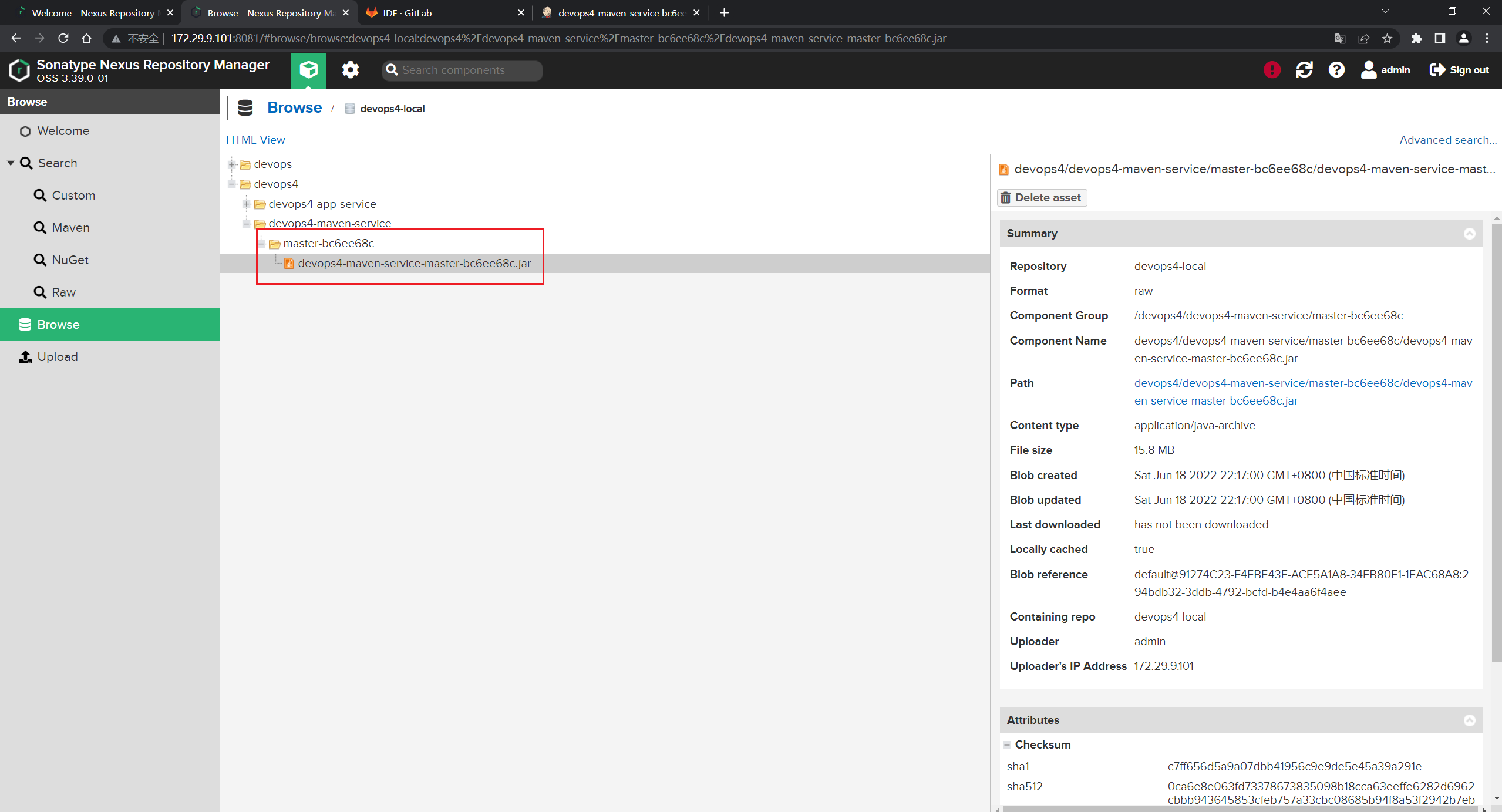The image size is (1502, 812).
Task: Open the tab search chevron
Action: (1385, 11)
